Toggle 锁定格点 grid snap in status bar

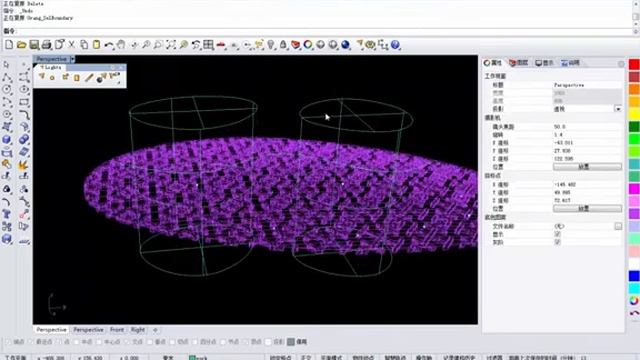280,357
